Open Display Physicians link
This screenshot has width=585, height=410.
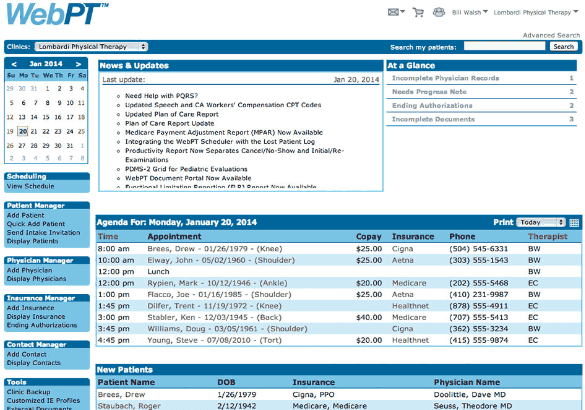36,279
